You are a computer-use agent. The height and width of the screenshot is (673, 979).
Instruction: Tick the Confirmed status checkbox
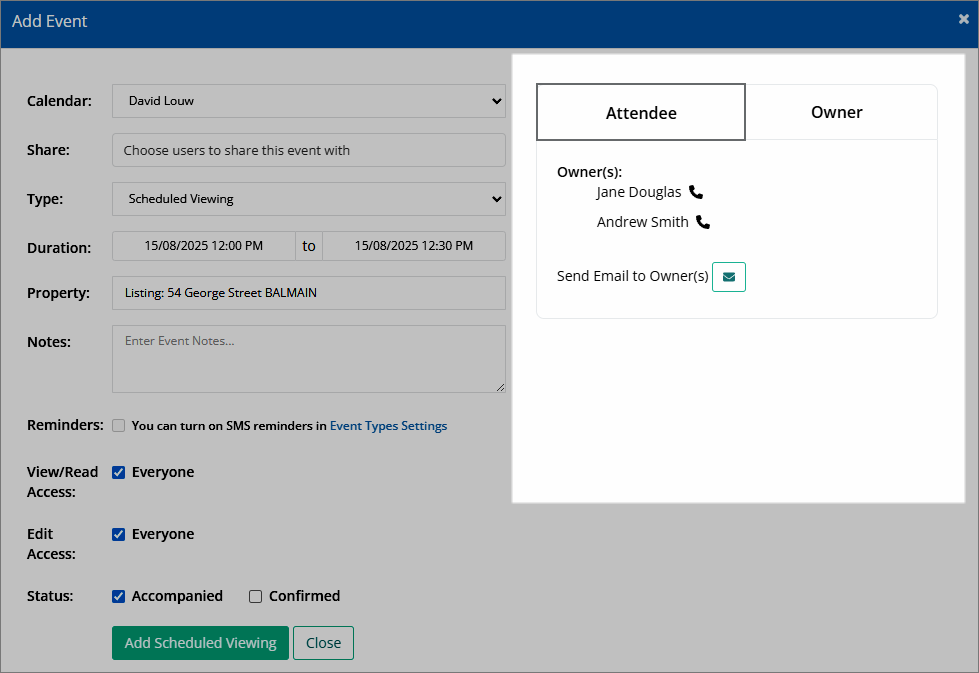point(255,596)
